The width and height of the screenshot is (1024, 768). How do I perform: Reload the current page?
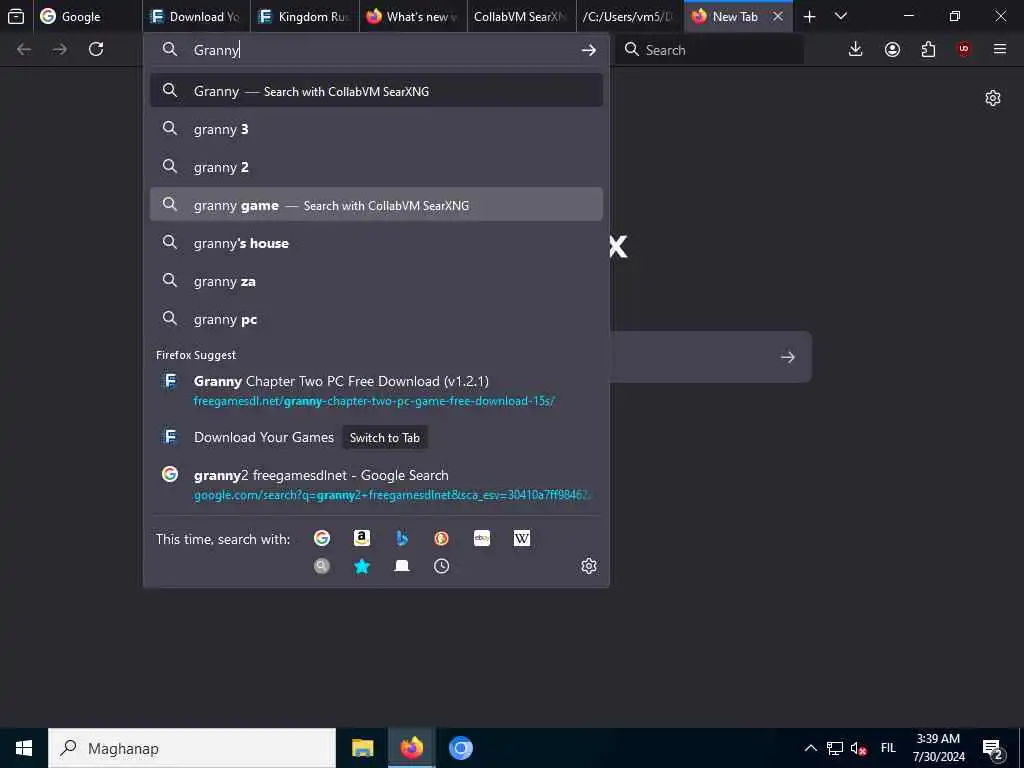tap(96, 49)
